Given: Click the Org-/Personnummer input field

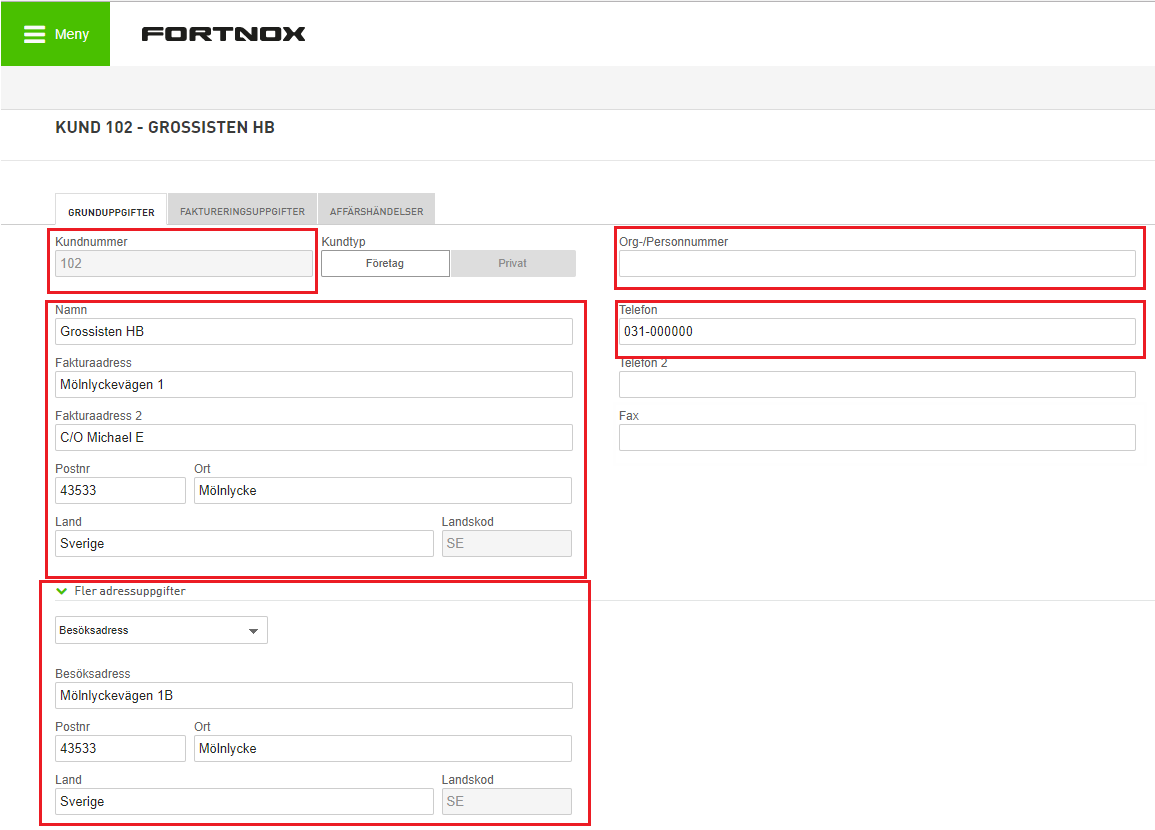Looking at the screenshot, I should [x=877, y=263].
